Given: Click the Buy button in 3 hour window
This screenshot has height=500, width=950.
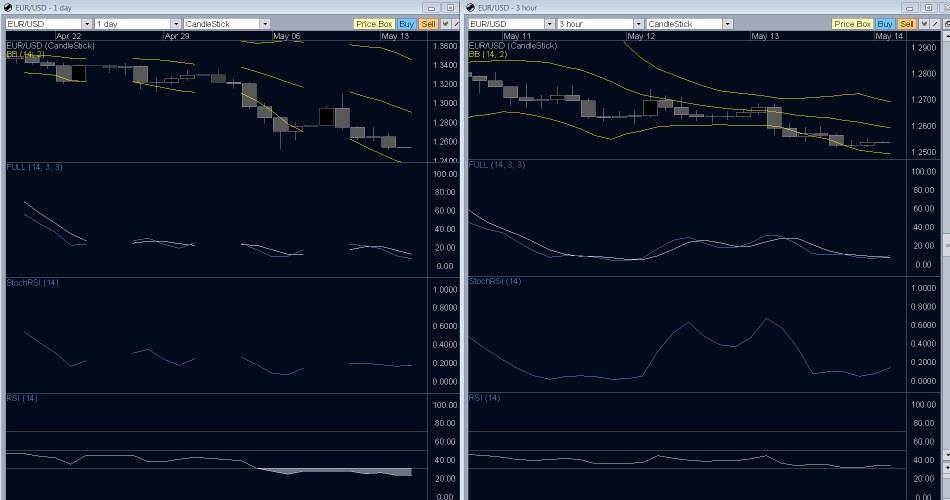Looking at the screenshot, I should click(885, 24).
